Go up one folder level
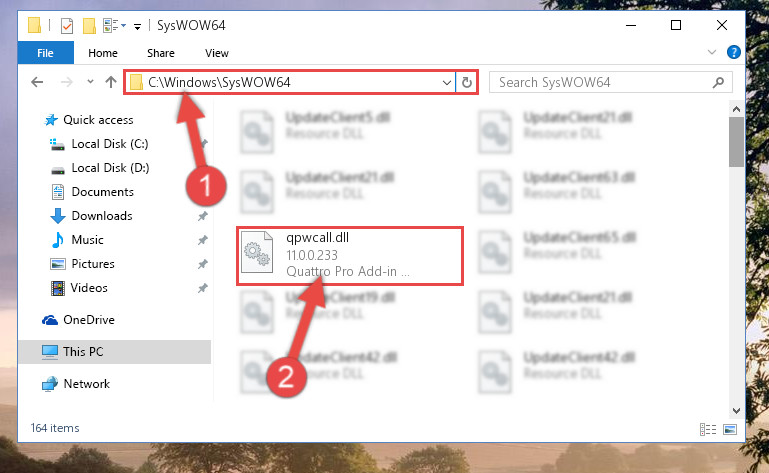Screen dimensions: 769x473 coord(111,82)
